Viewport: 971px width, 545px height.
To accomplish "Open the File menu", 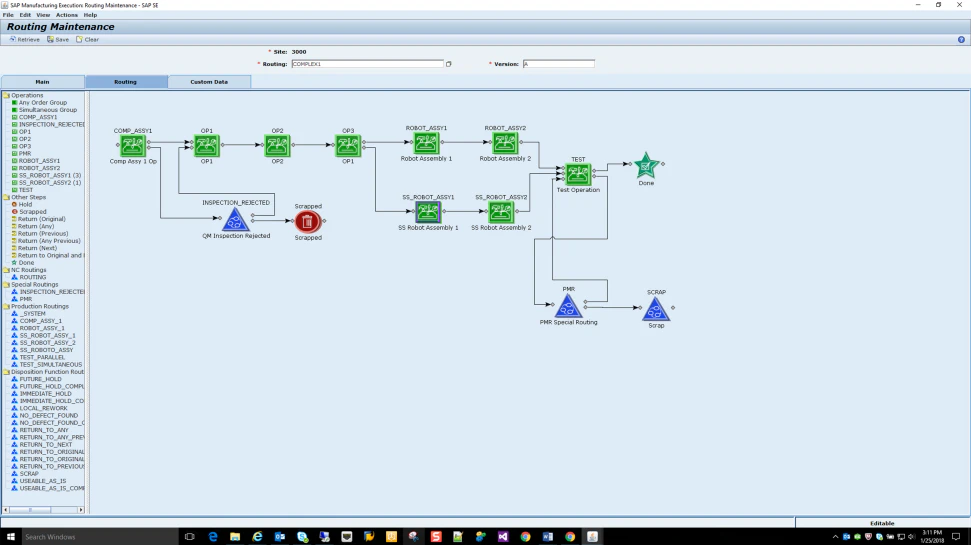I will [x=8, y=15].
